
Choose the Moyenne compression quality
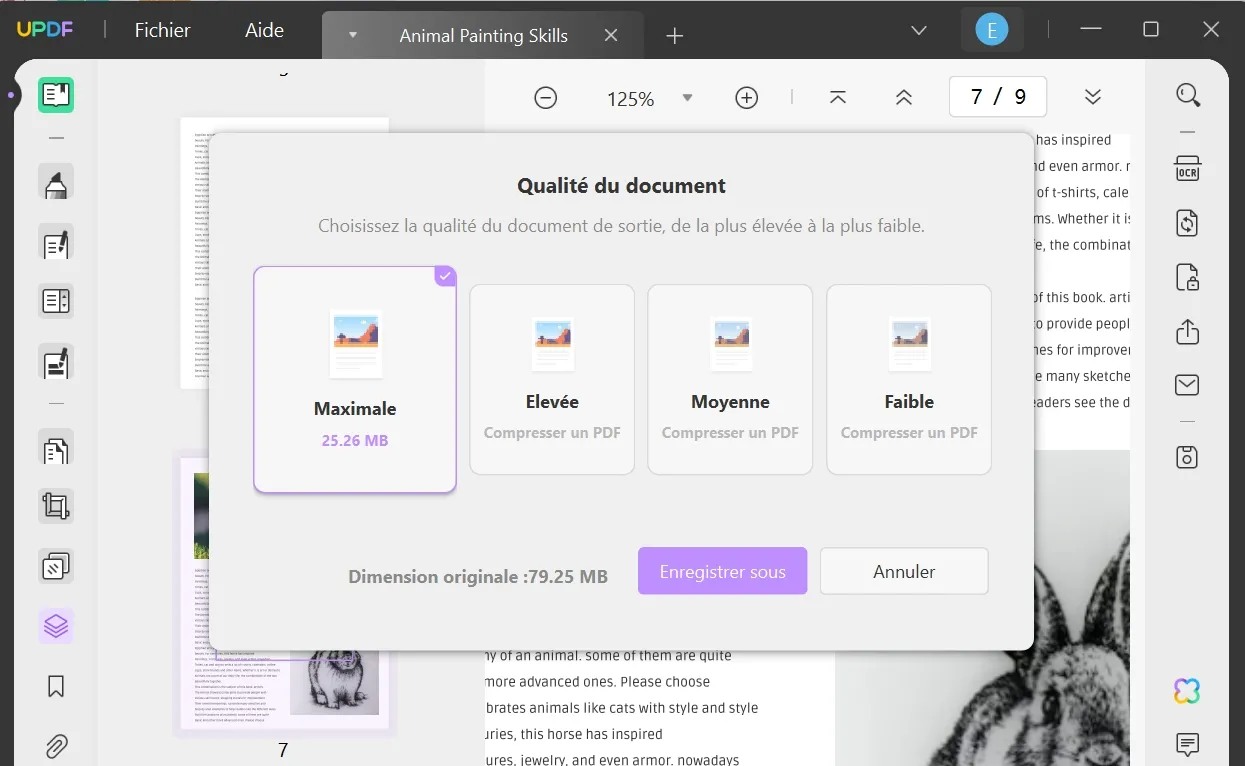tap(730, 380)
